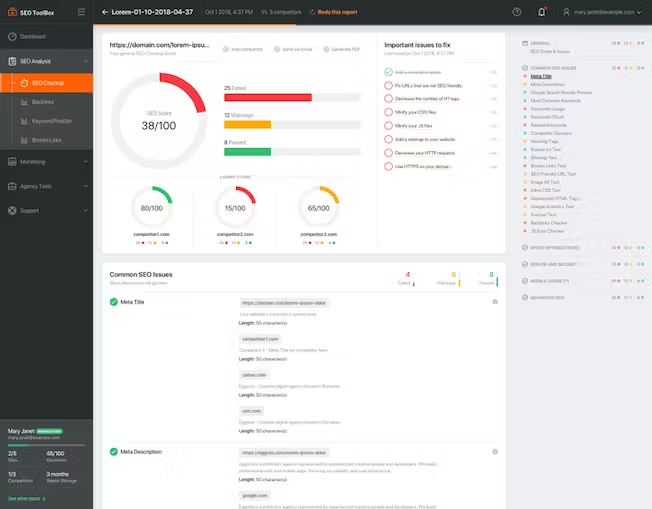Click the green 8 Passed progress bar
This screenshot has height=509, width=652.
pyautogui.click(x=247, y=152)
